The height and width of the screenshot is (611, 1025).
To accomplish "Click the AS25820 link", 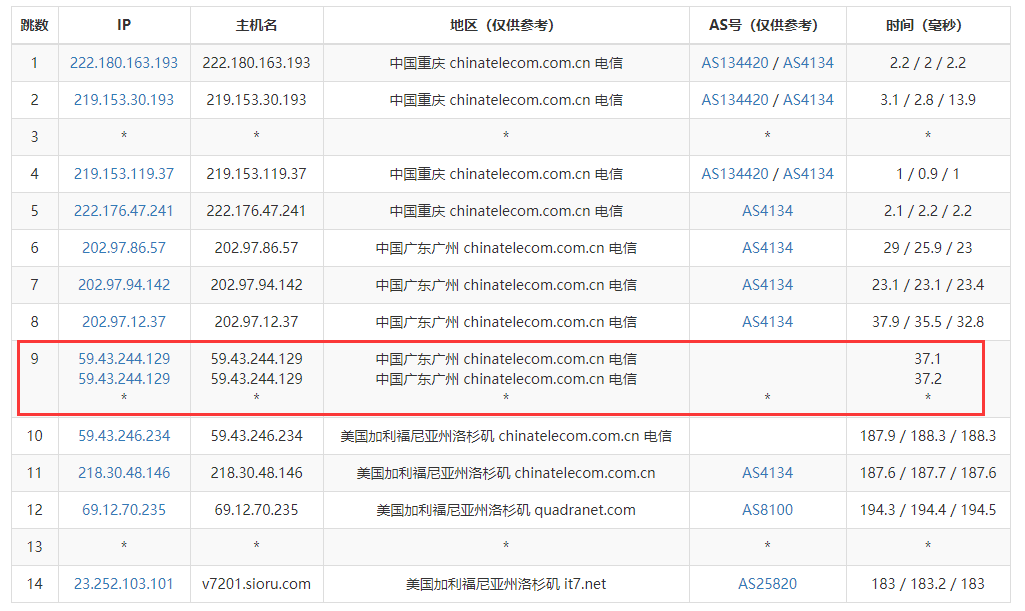I will point(767,584).
